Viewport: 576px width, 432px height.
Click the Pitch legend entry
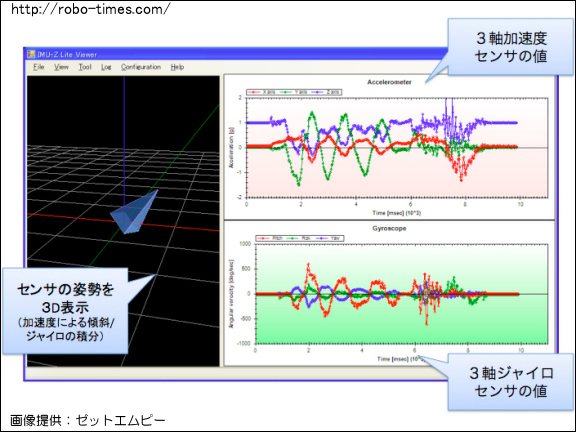(270, 238)
